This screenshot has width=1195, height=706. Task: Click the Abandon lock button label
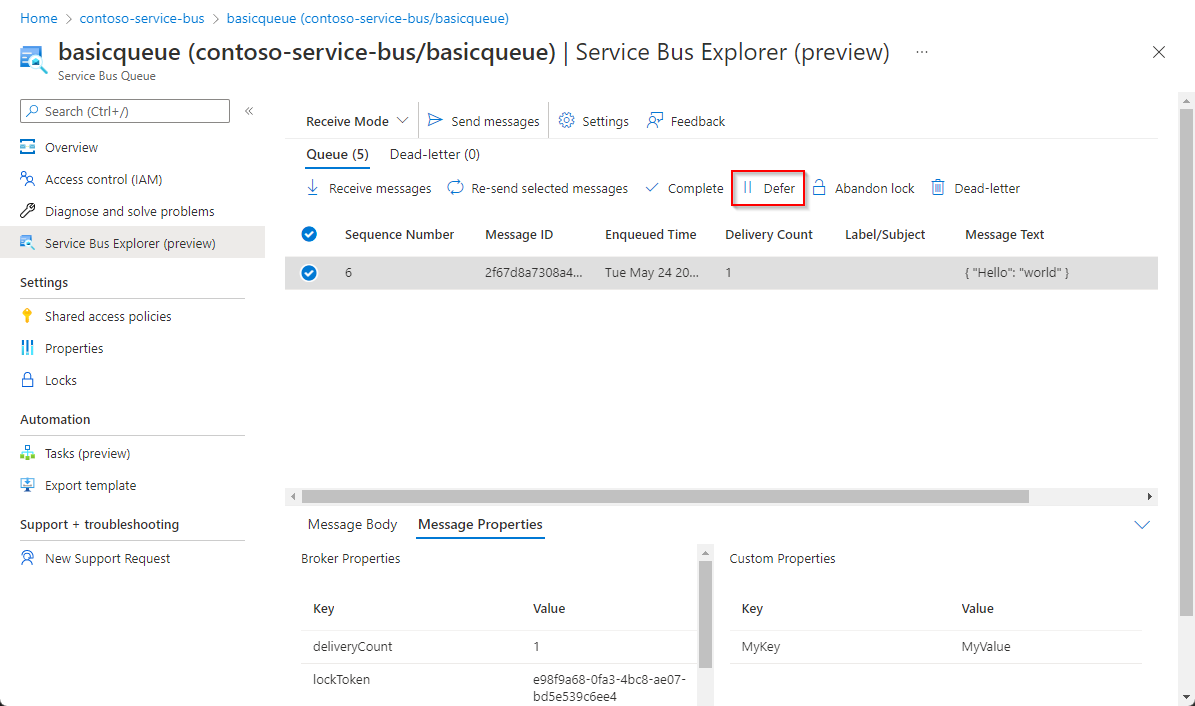874,188
